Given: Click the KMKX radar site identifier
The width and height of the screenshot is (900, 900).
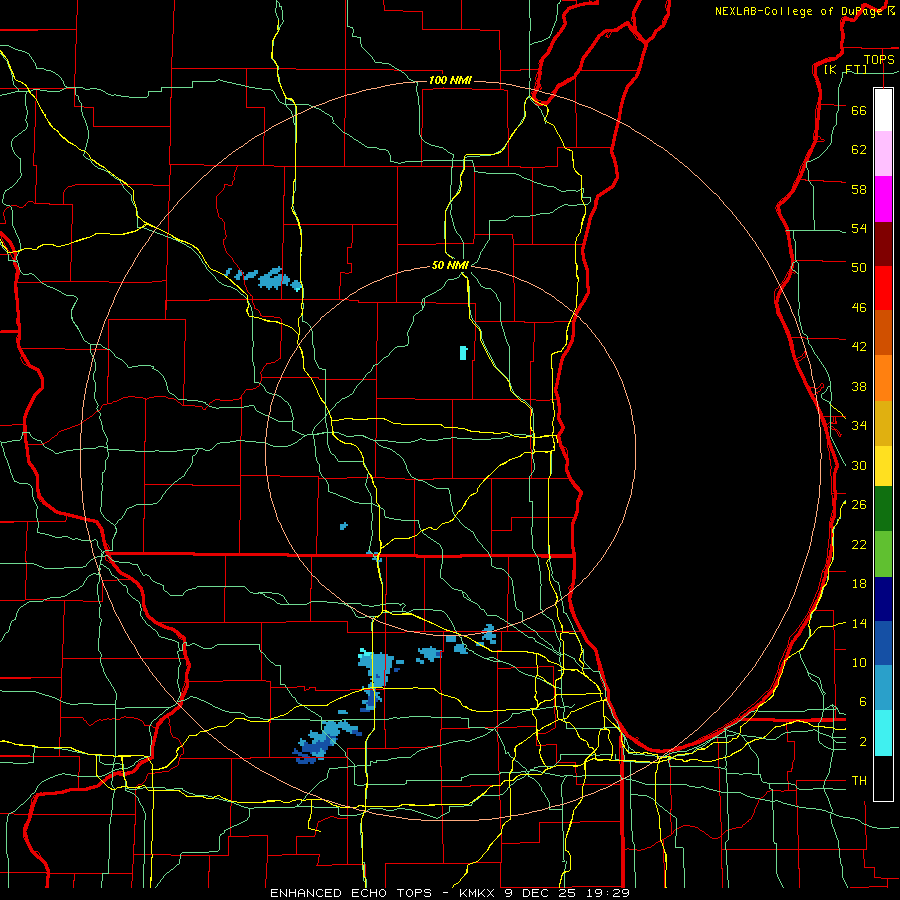Looking at the screenshot, I should click(x=478, y=893).
